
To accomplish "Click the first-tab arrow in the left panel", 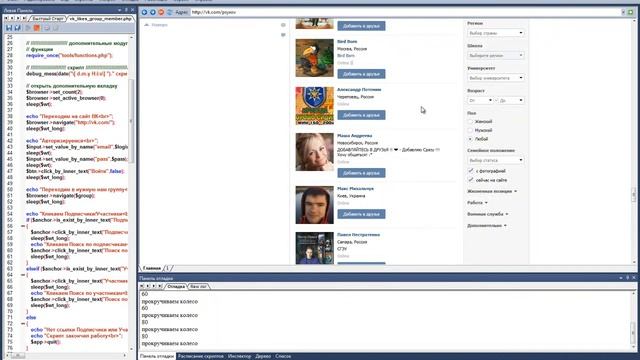I will [x=6, y=18].
